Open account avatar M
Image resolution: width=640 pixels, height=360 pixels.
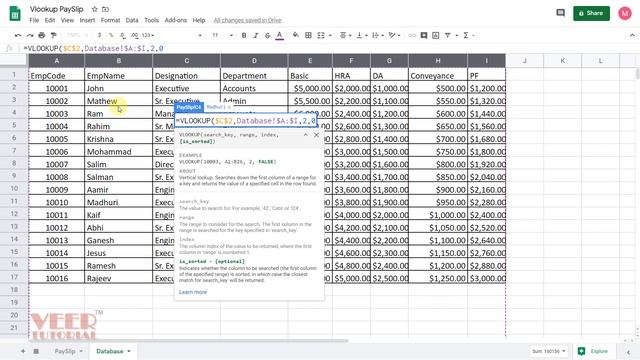624,13
